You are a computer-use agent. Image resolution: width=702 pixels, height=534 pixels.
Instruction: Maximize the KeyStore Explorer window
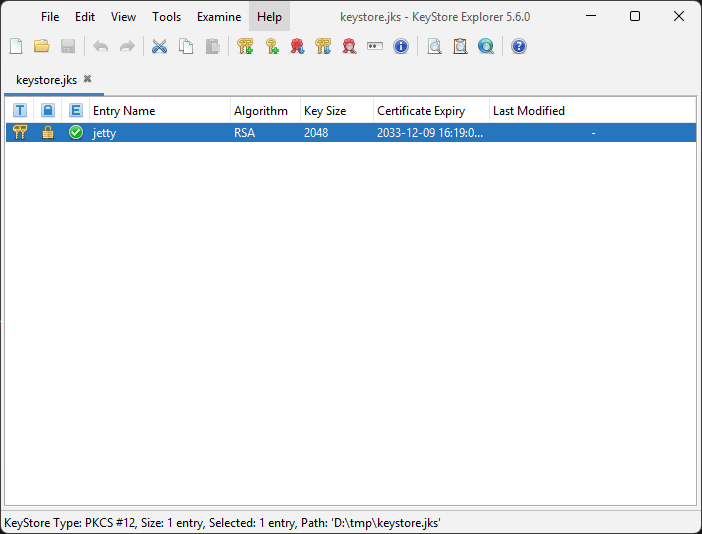click(635, 17)
